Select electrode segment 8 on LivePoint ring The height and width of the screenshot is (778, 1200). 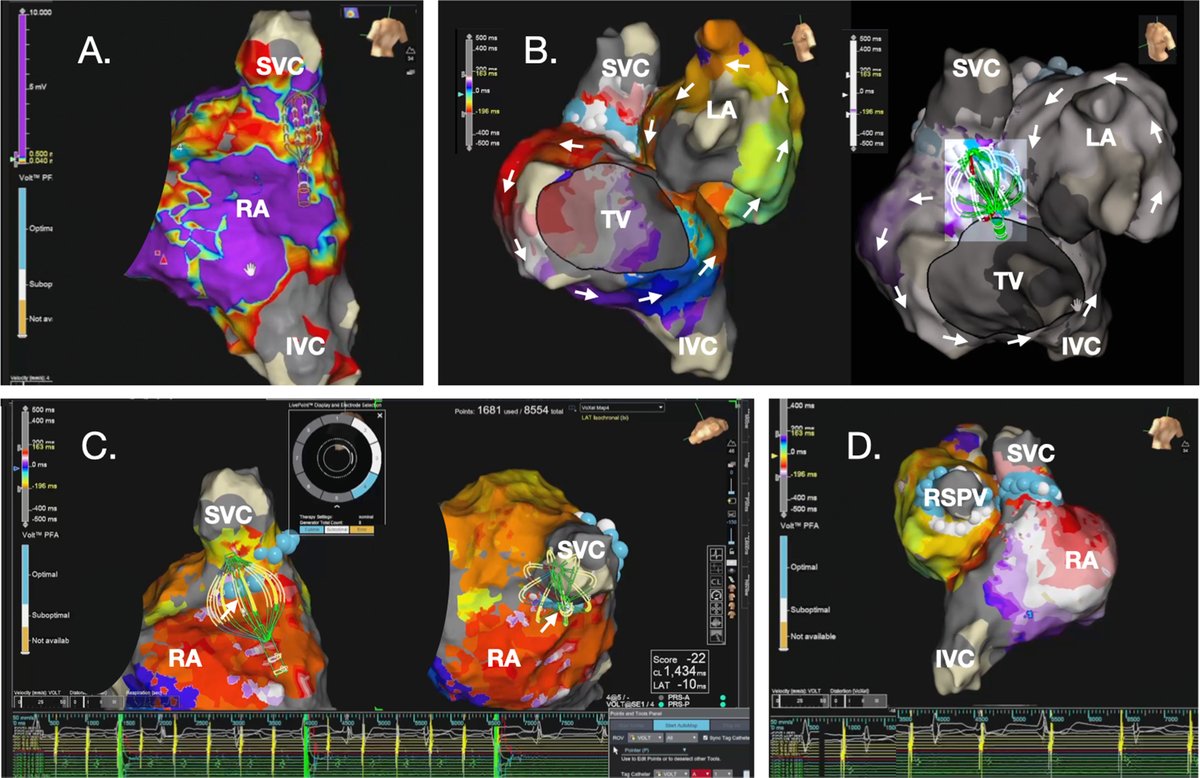coord(309,430)
